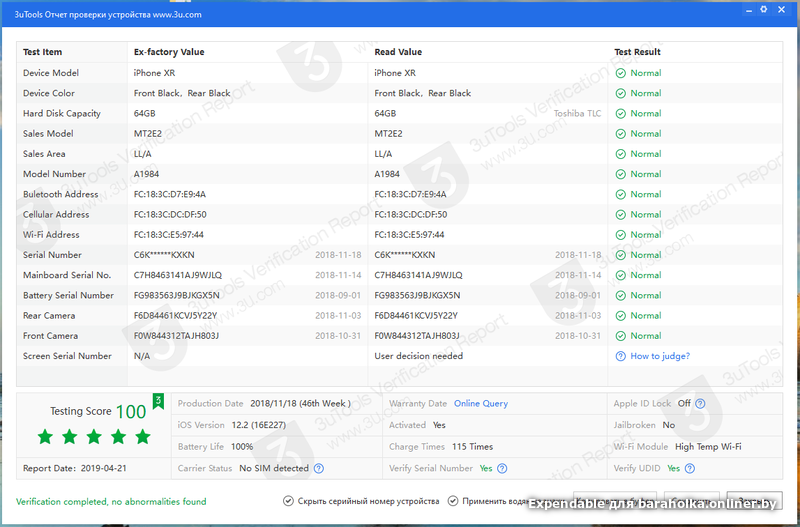The image size is (800, 527).
Task: Click the Activated 'Yes' value
Action: pos(439,425)
